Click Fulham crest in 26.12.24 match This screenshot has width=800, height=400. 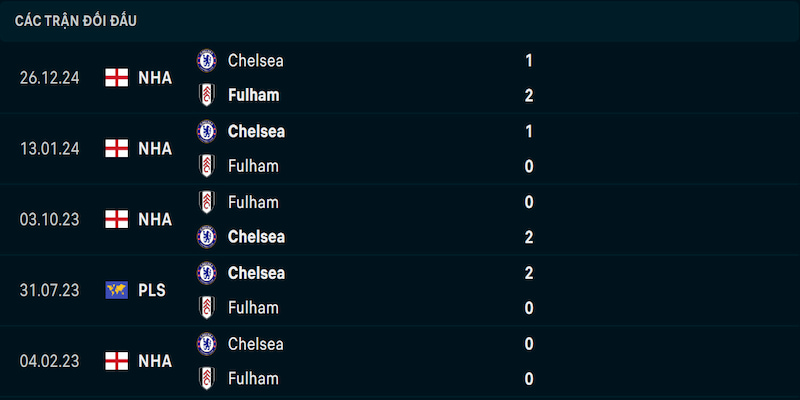207,95
